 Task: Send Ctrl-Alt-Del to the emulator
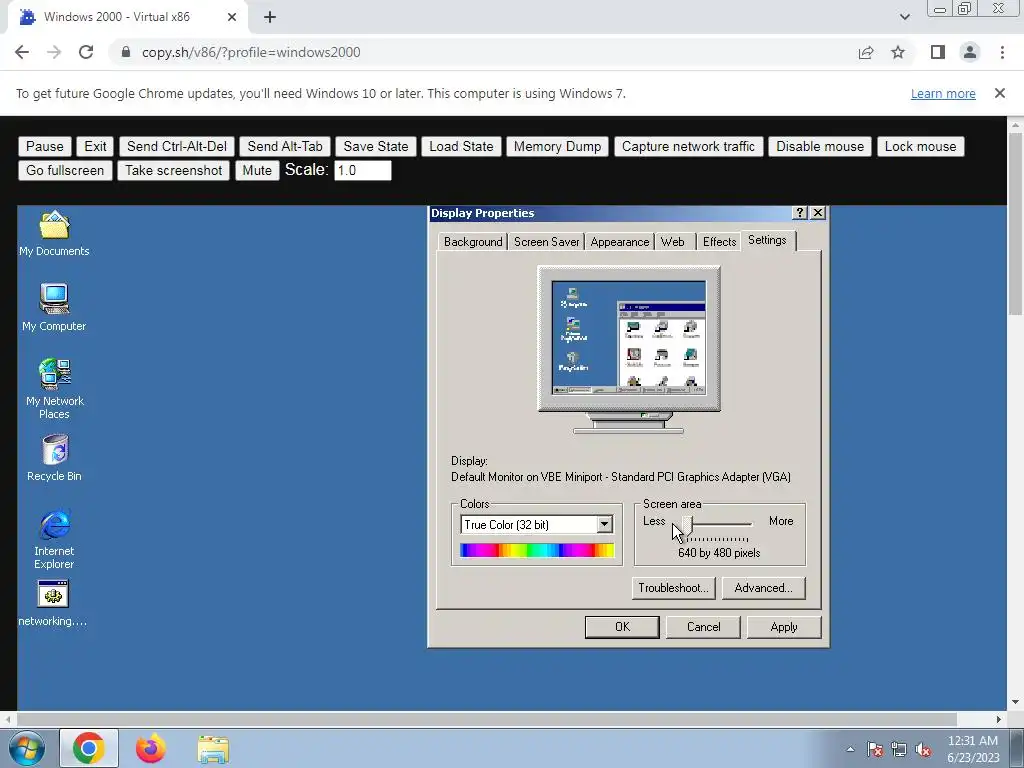click(177, 146)
